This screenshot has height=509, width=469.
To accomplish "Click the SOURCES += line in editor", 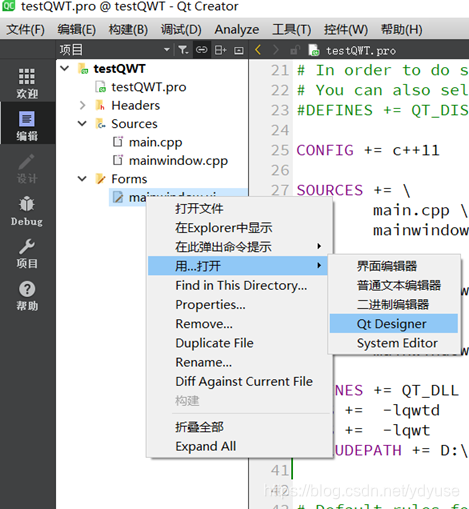I will [x=353, y=190].
